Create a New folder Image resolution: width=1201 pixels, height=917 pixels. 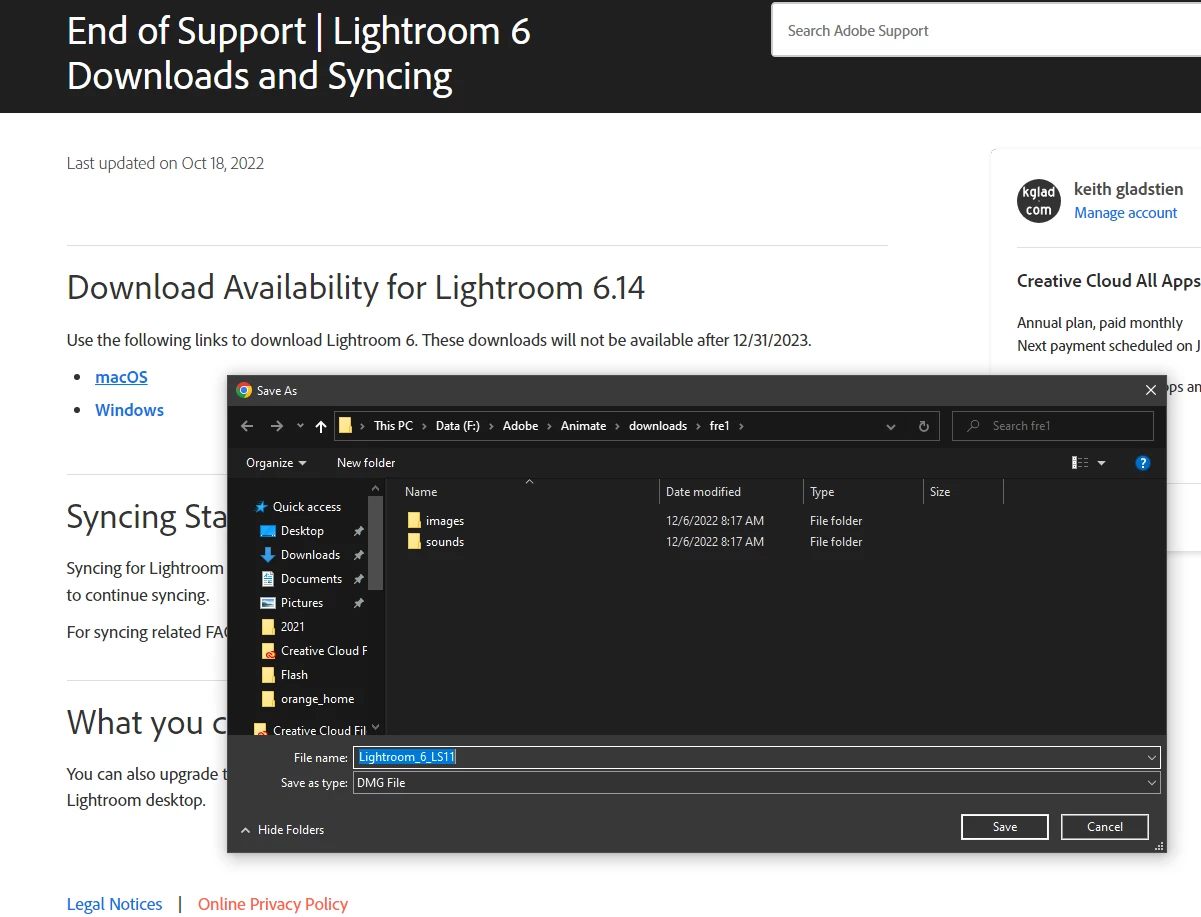[366, 463]
